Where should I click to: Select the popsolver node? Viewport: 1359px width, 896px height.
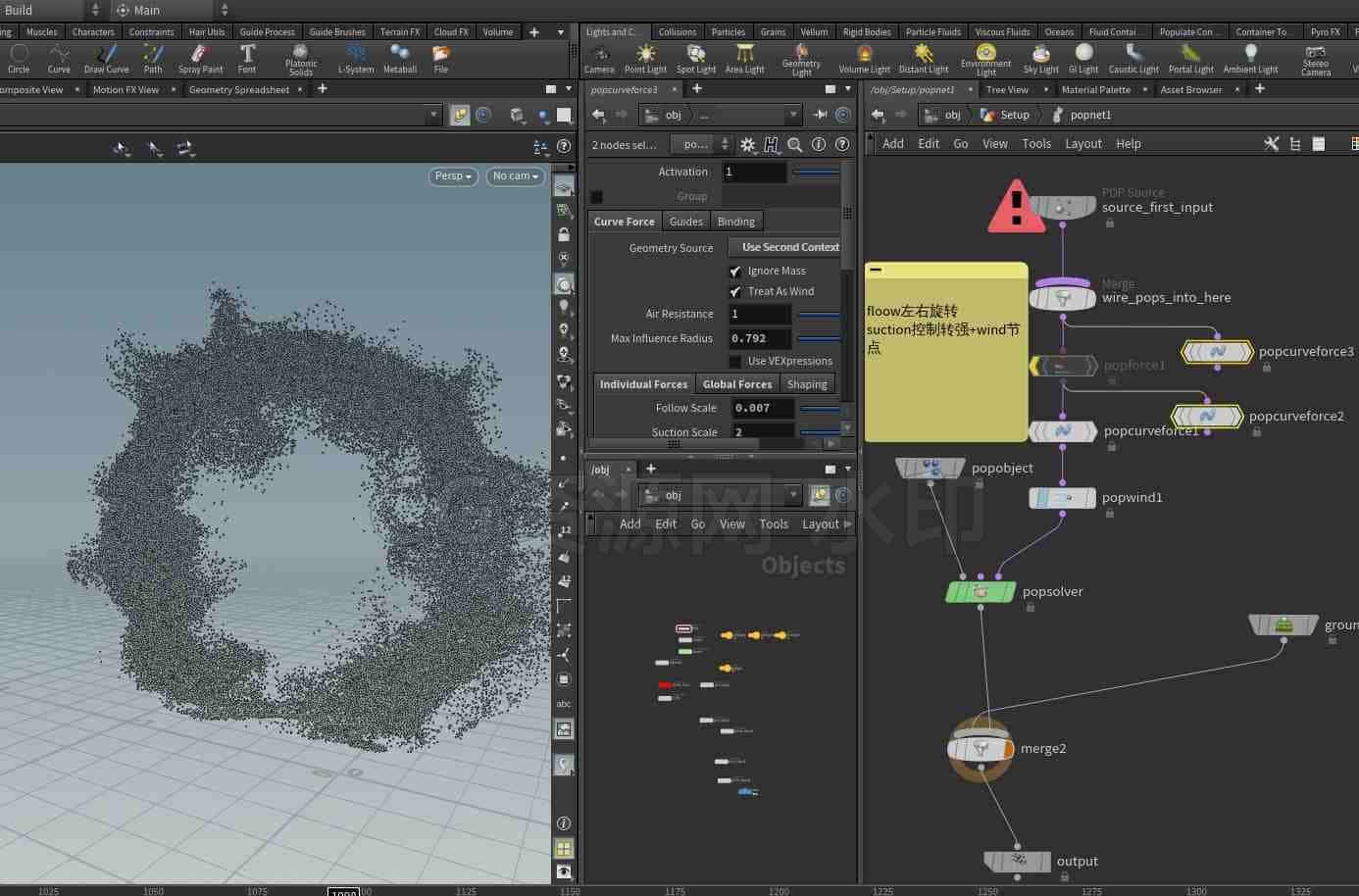[x=981, y=592]
